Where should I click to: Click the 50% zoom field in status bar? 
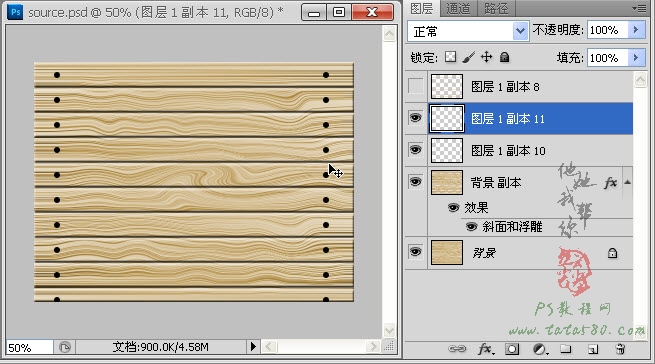(30, 347)
